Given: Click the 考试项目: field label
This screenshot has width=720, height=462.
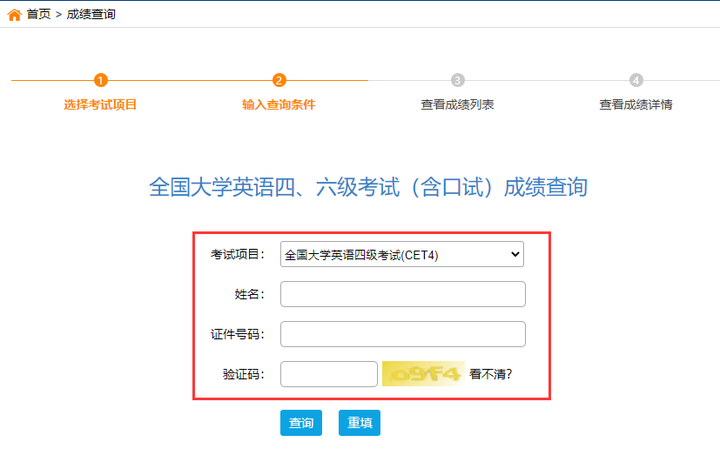Looking at the screenshot, I should (x=237, y=254).
